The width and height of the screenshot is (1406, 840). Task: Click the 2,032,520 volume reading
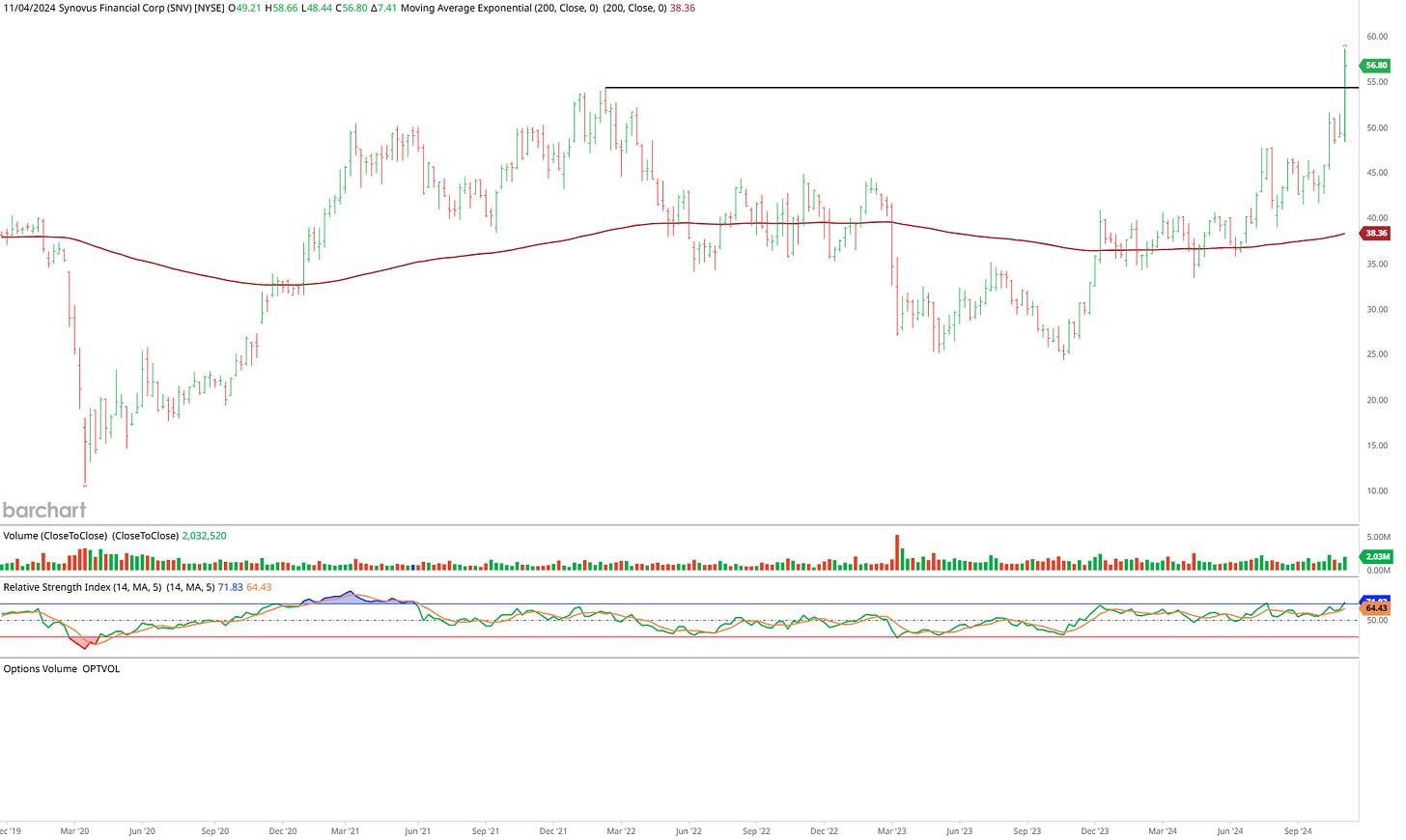(204, 536)
